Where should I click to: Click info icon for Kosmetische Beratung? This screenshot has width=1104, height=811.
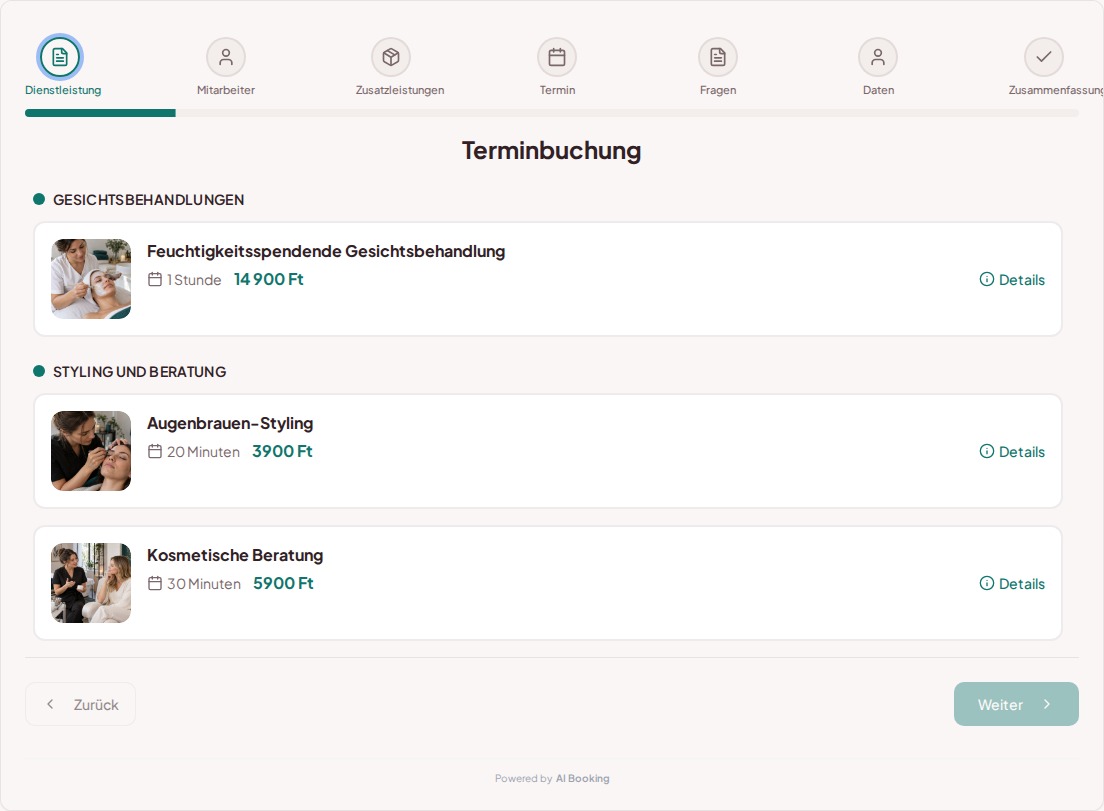tap(987, 583)
